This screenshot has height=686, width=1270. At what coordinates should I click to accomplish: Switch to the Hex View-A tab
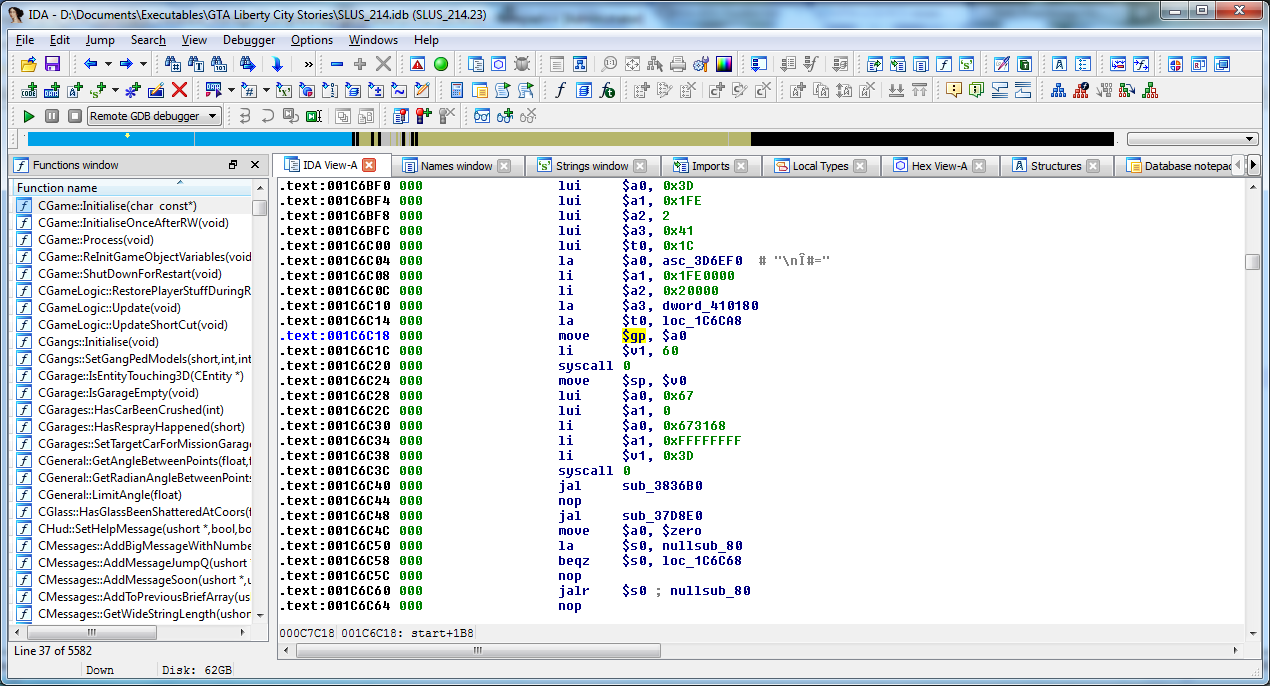[x=938, y=166]
